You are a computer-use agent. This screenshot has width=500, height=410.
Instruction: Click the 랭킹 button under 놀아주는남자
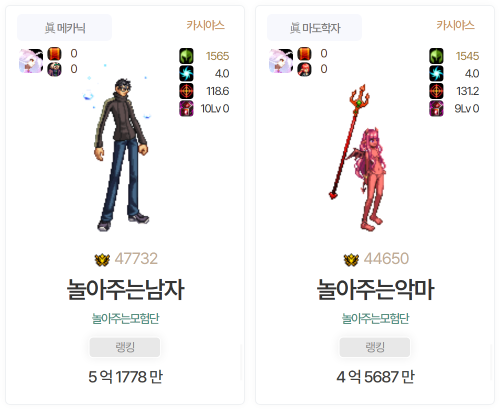pos(125,347)
